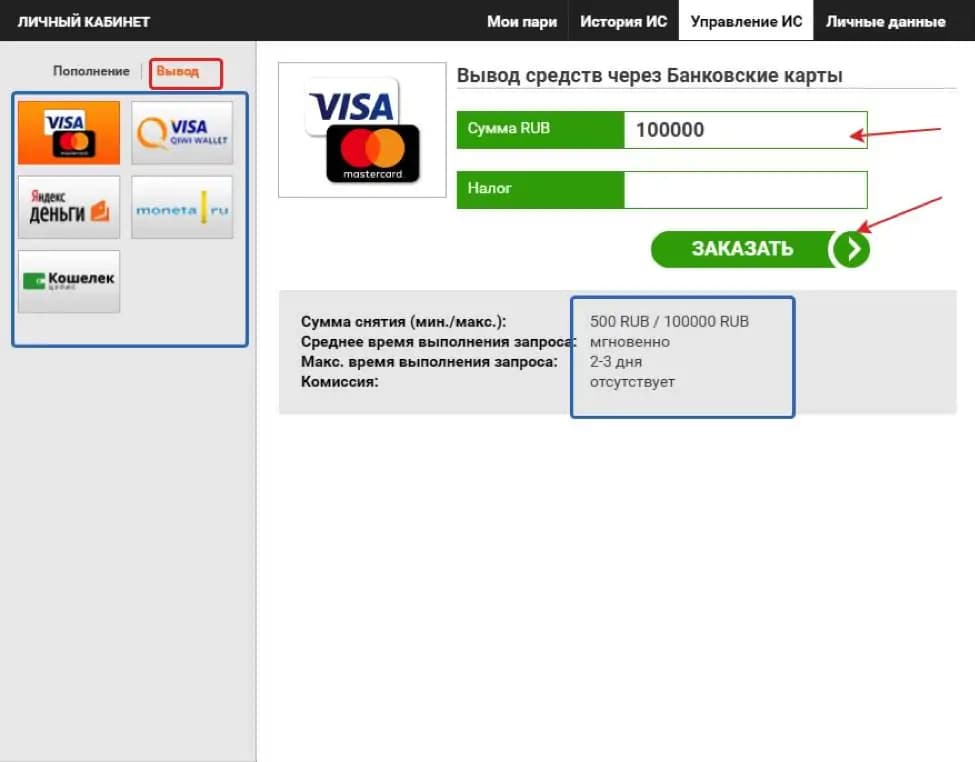Screen dimensions: 975x762
Task: Pick the Яндекс Деньги payment tile
Action: point(68,207)
